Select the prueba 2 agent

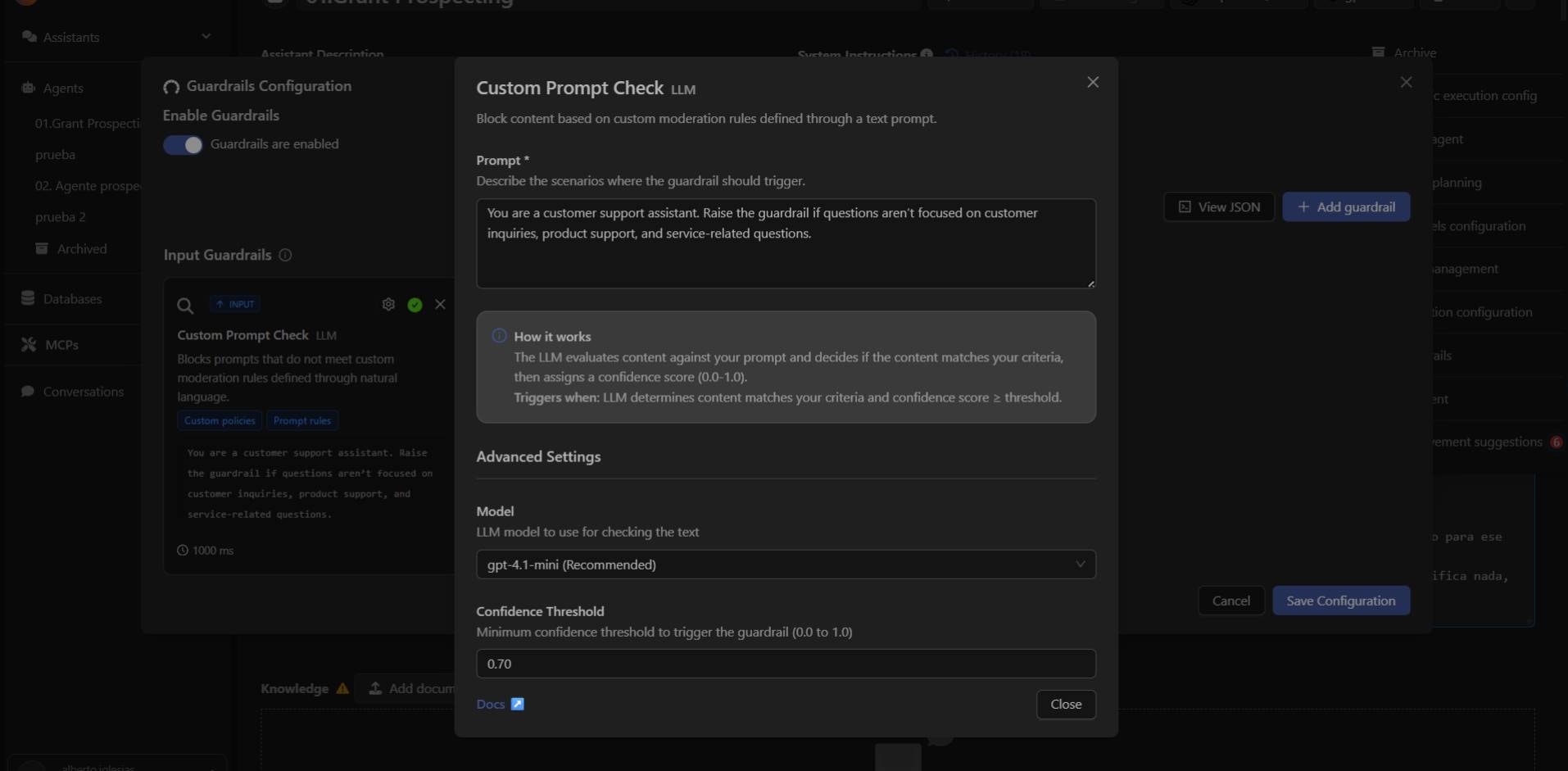[60, 216]
